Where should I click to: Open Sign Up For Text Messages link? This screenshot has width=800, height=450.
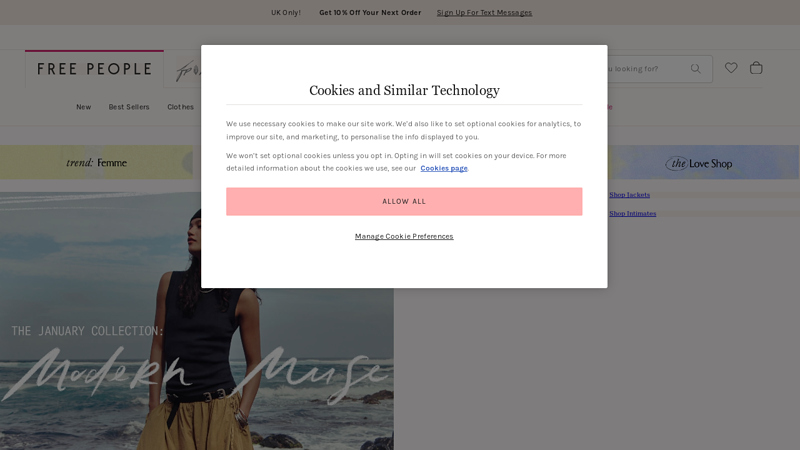484,13
